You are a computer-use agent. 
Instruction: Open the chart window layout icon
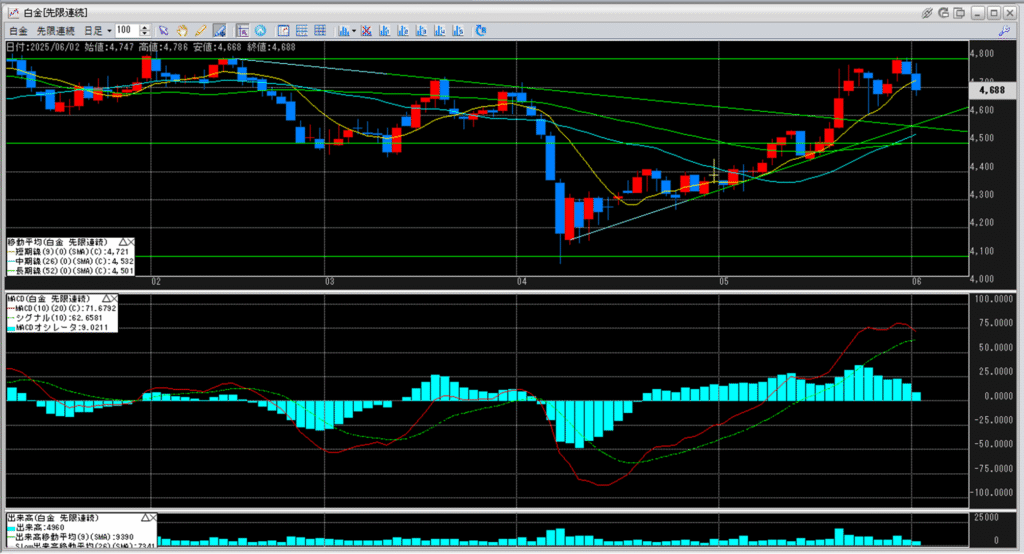click(x=283, y=31)
